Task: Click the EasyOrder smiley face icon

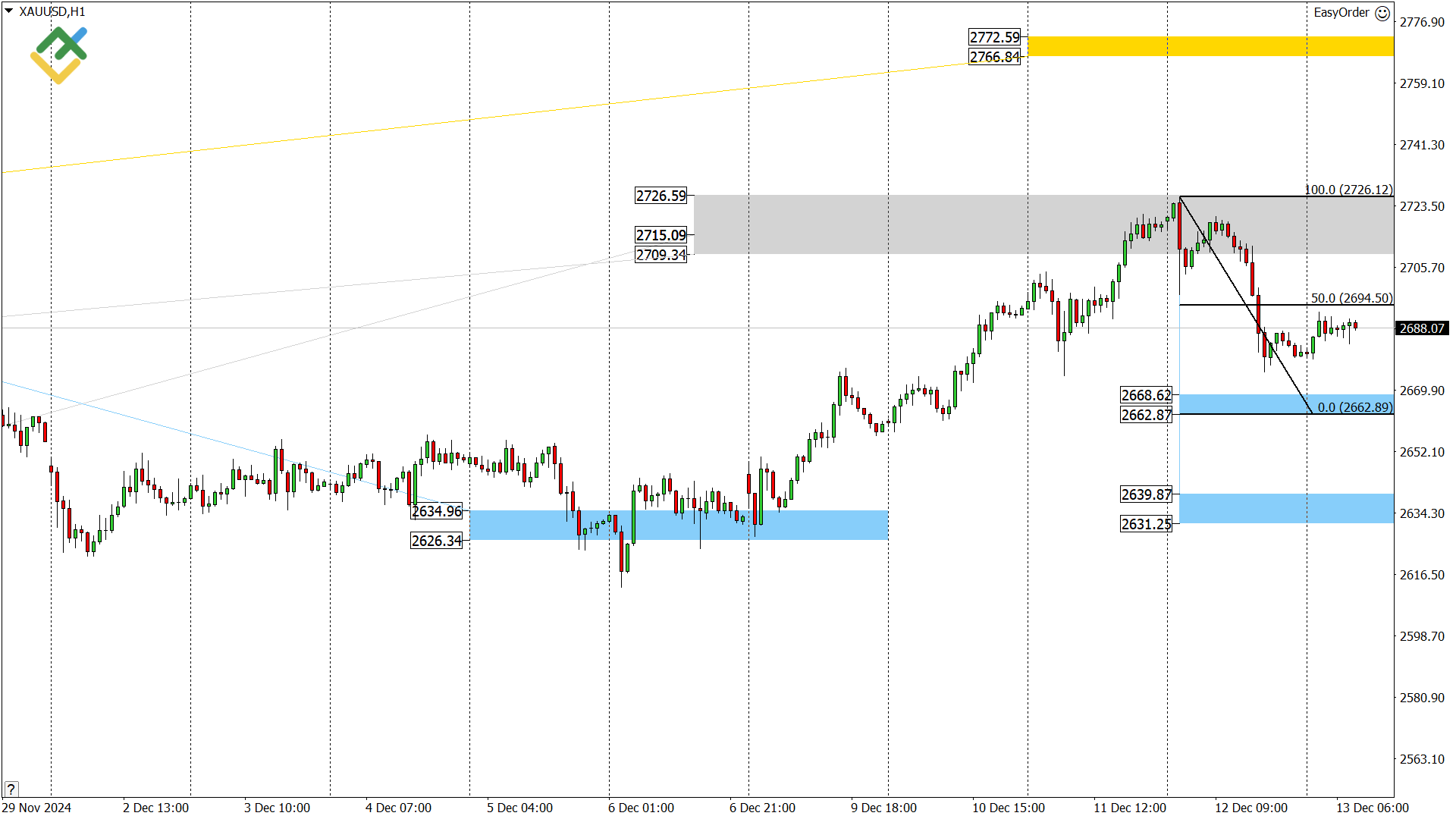Action: (1382, 13)
